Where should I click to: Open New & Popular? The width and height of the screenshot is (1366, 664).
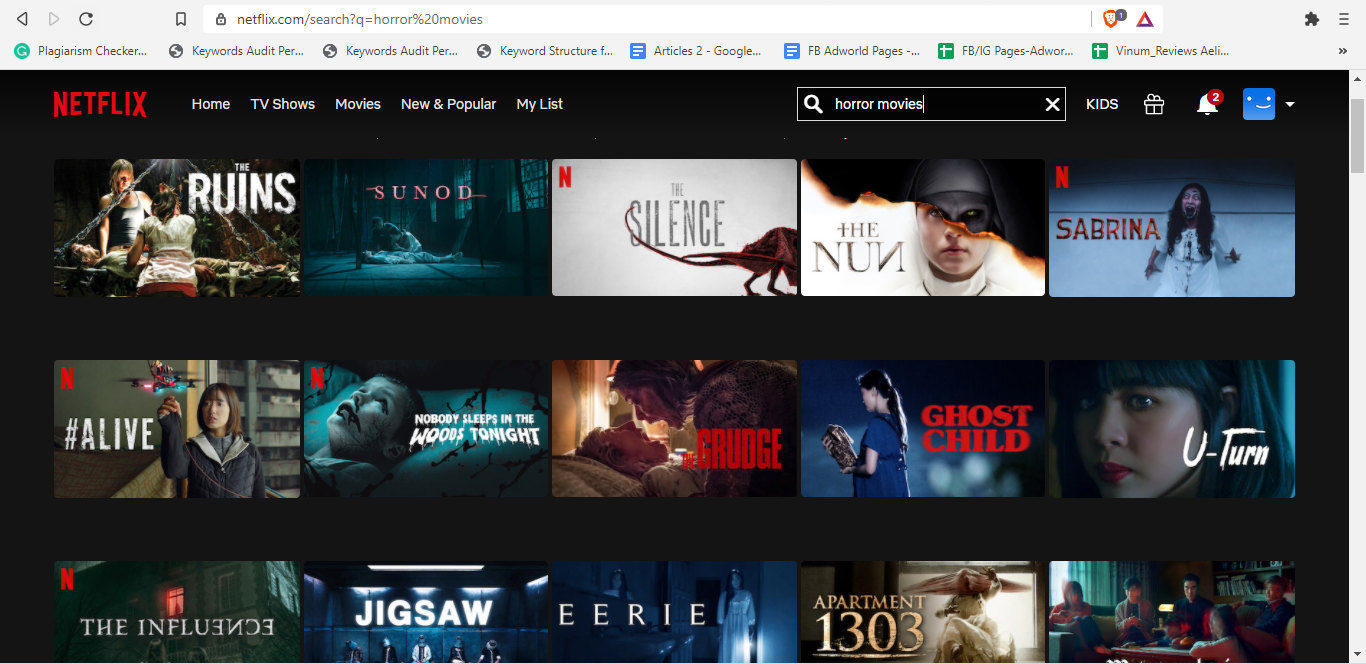click(x=448, y=104)
